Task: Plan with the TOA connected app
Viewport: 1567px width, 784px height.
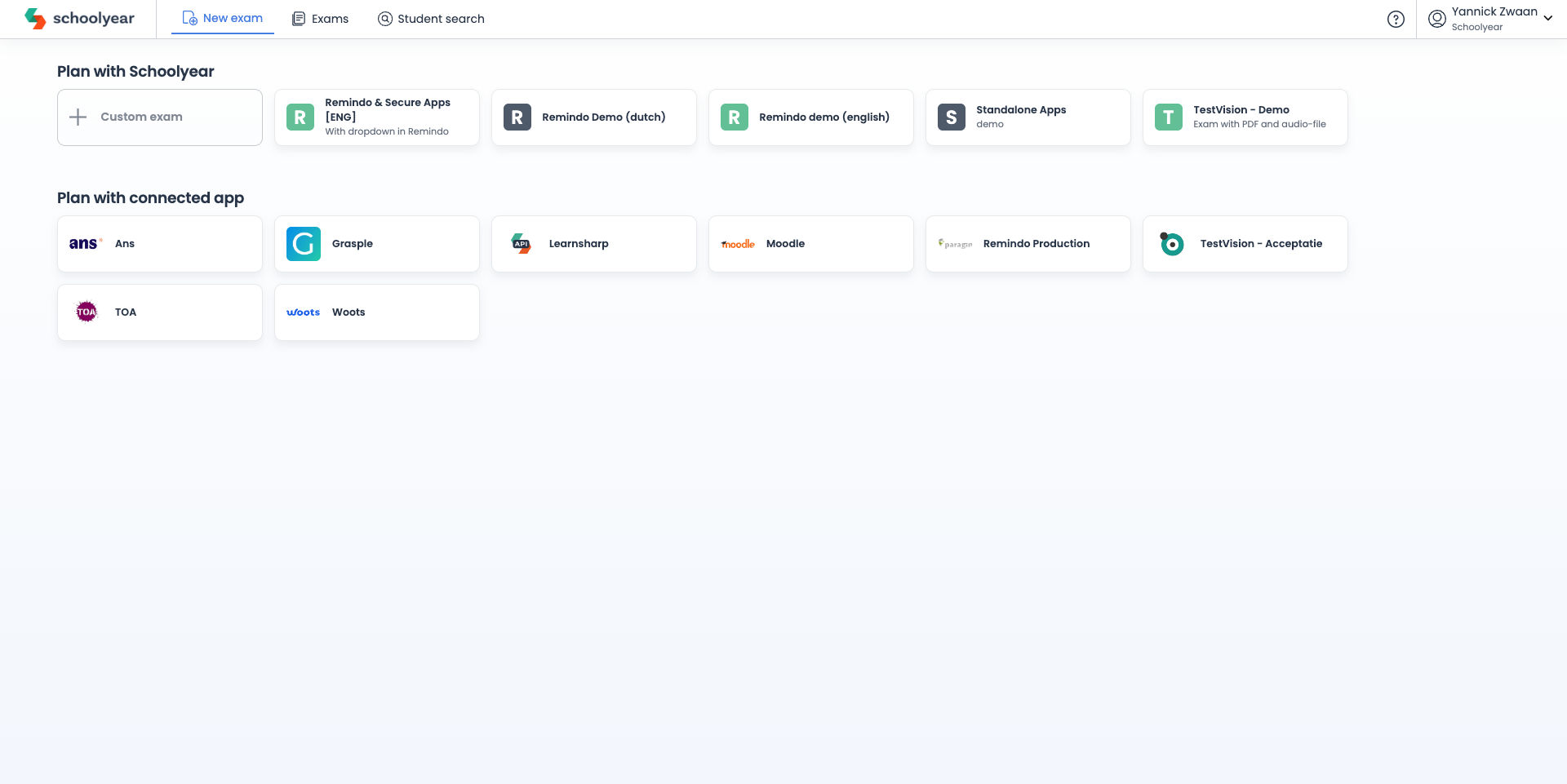Action: (x=160, y=312)
